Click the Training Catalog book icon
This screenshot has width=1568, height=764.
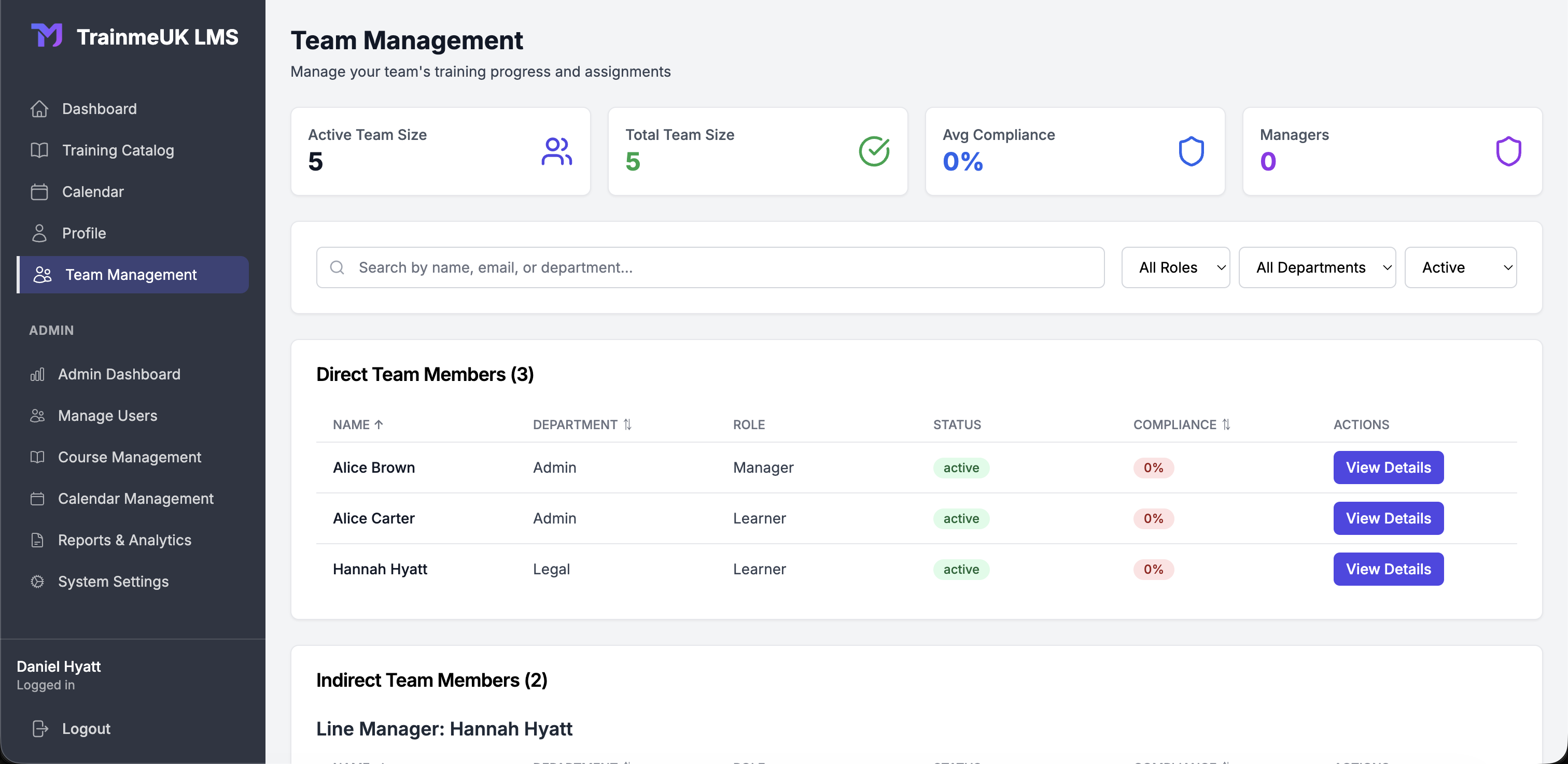click(x=39, y=150)
